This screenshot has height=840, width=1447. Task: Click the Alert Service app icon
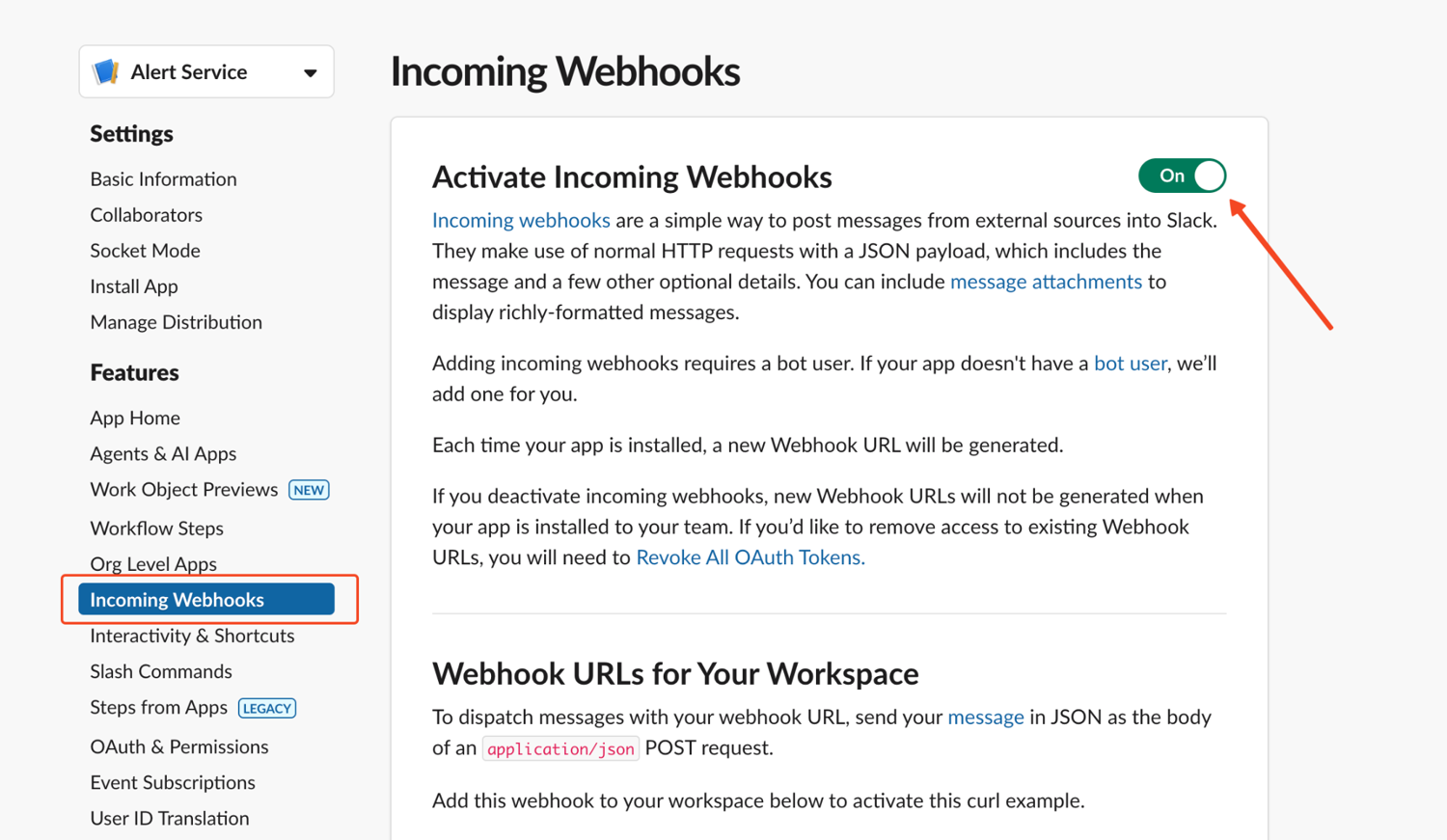pyautogui.click(x=105, y=71)
